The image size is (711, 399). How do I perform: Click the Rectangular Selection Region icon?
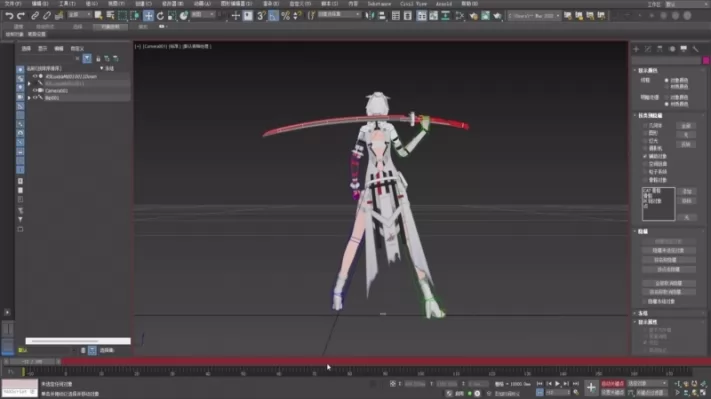[122, 16]
